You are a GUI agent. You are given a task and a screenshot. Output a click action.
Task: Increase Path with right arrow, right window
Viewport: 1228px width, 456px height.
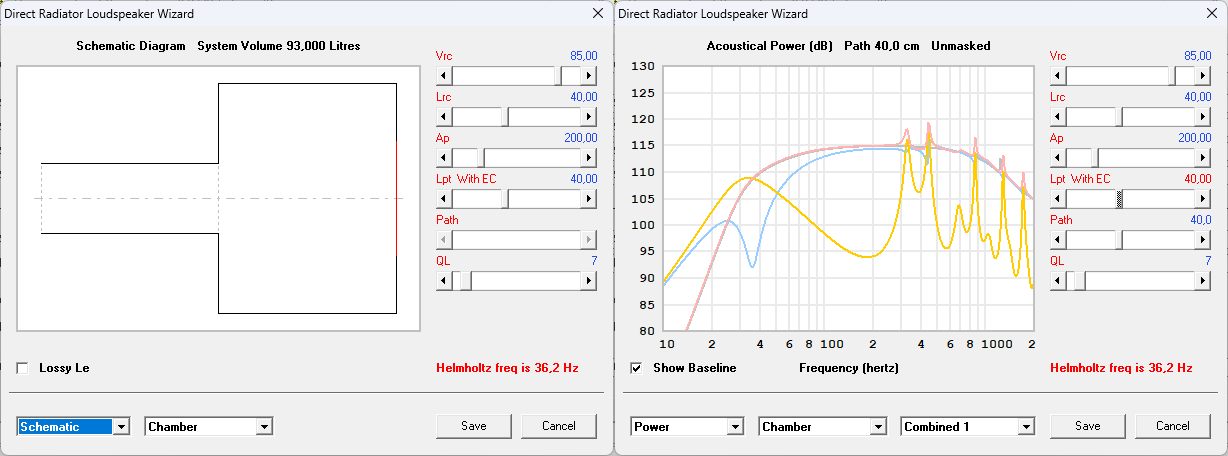(x=1203, y=240)
